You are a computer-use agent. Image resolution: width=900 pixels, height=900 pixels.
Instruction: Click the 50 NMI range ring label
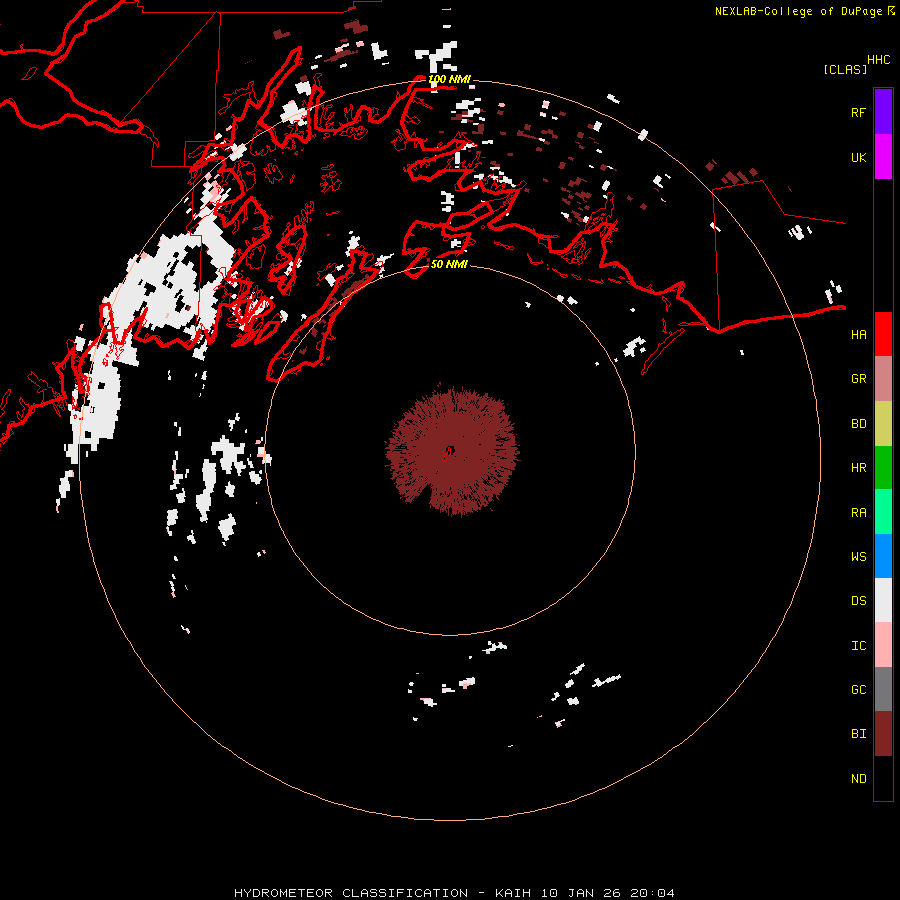pyautogui.click(x=449, y=264)
